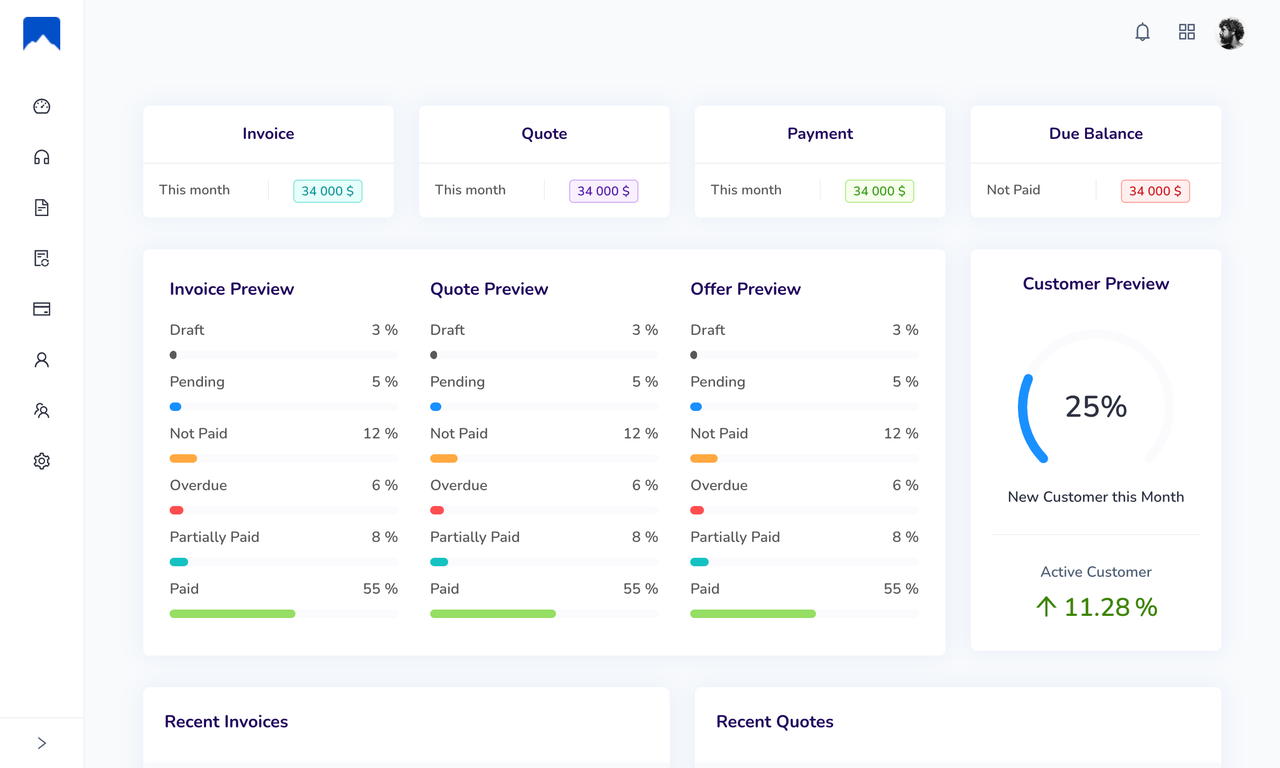The image size is (1280, 768).
Task: Expand the sidebar with the arrow
Action: point(41,743)
